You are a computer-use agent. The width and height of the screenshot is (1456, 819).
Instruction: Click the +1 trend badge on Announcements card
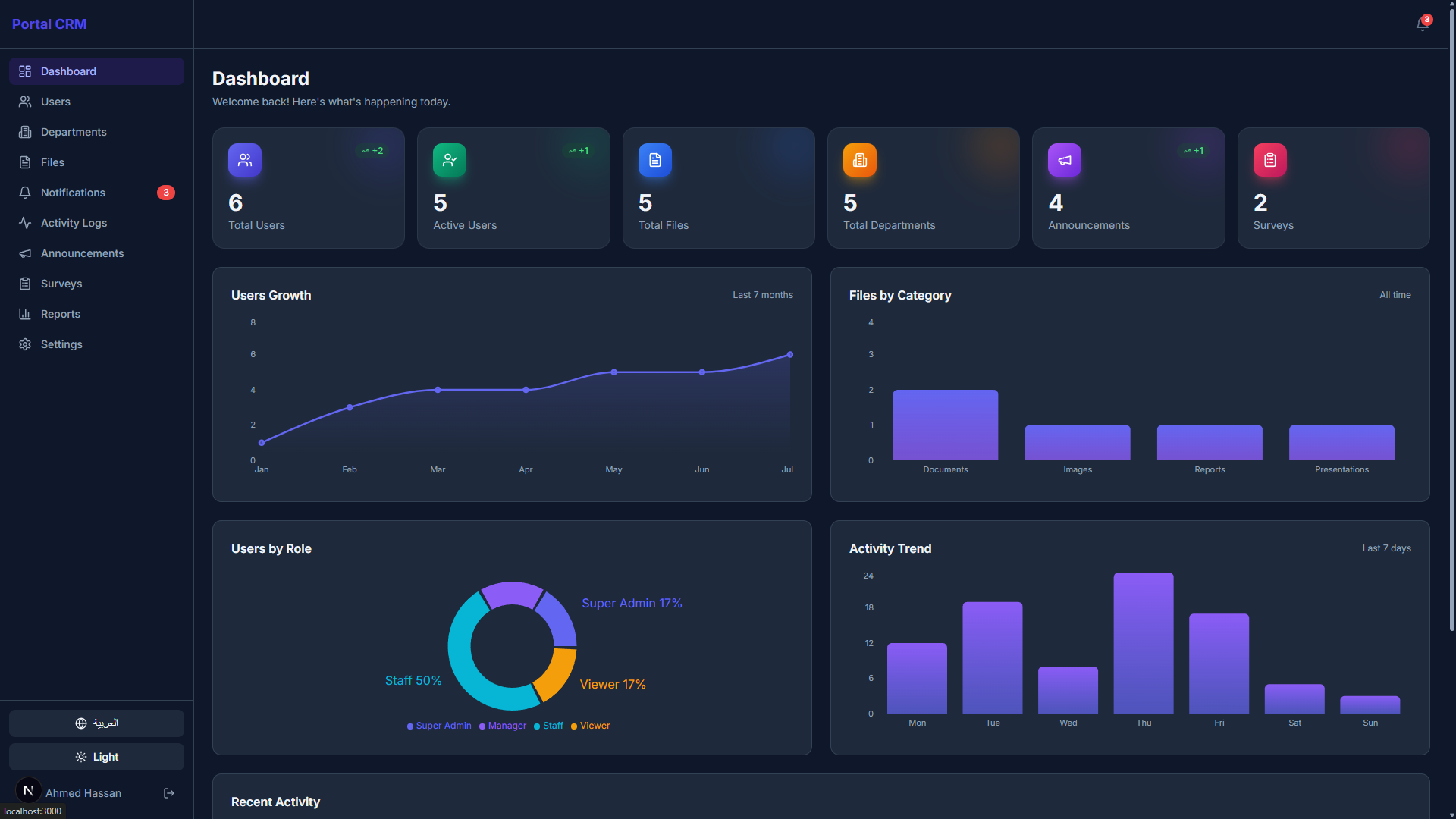pos(1193,151)
